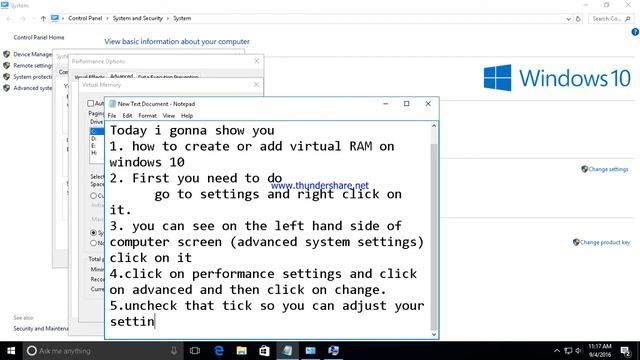Screen dimensions: 640x360
Task: Open the Notepad Format menu
Action: pyautogui.click(x=147, y=116)
